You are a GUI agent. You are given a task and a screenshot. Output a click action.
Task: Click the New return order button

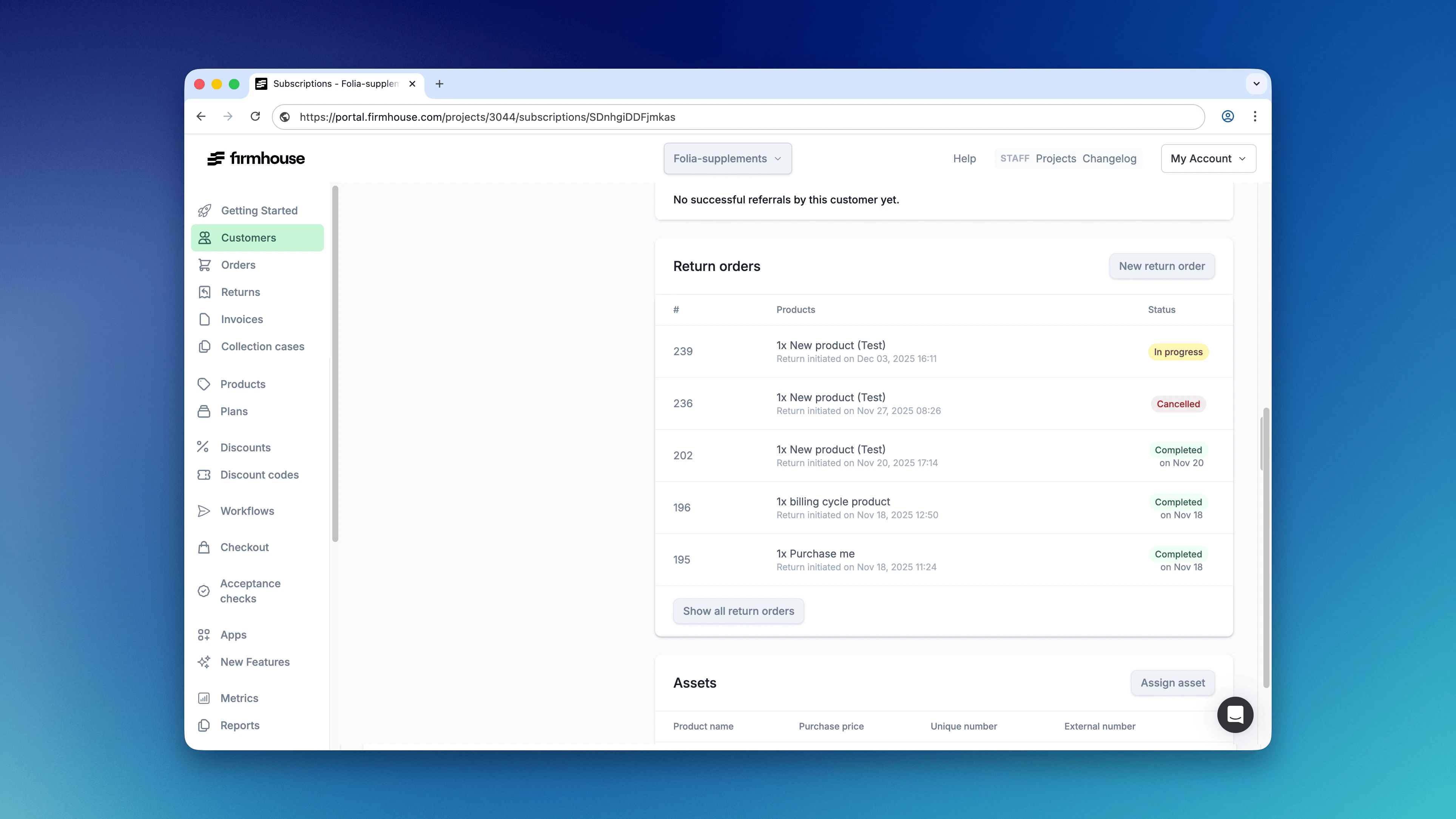click(1161, 266)
